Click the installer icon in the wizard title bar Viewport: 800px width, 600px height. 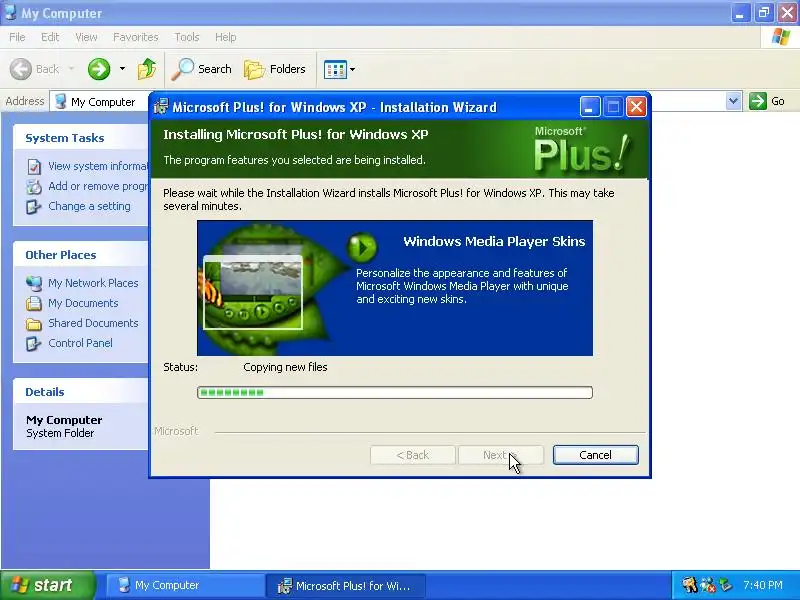click(161, 107)
